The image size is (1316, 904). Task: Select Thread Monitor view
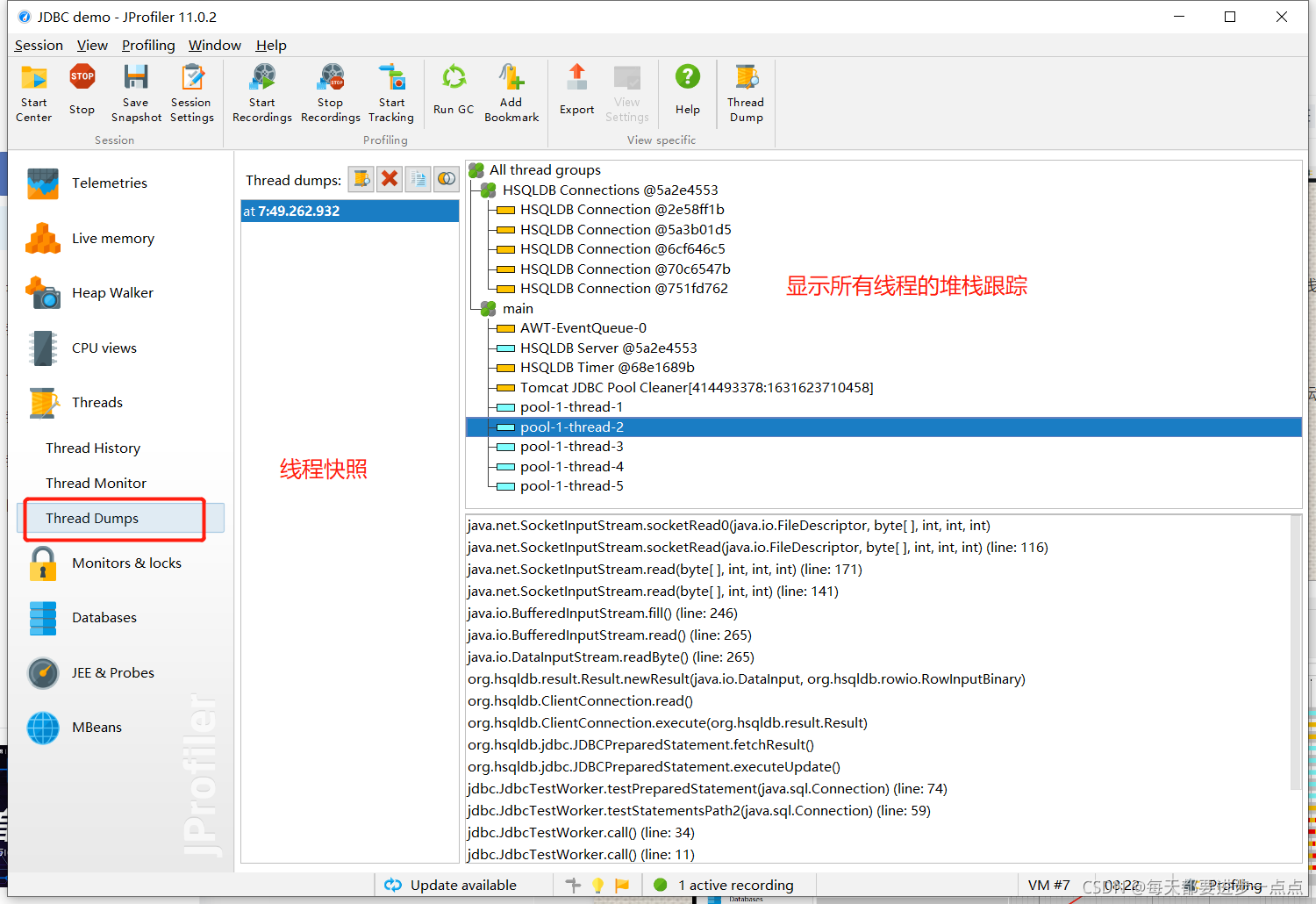[x=96, y=483]
